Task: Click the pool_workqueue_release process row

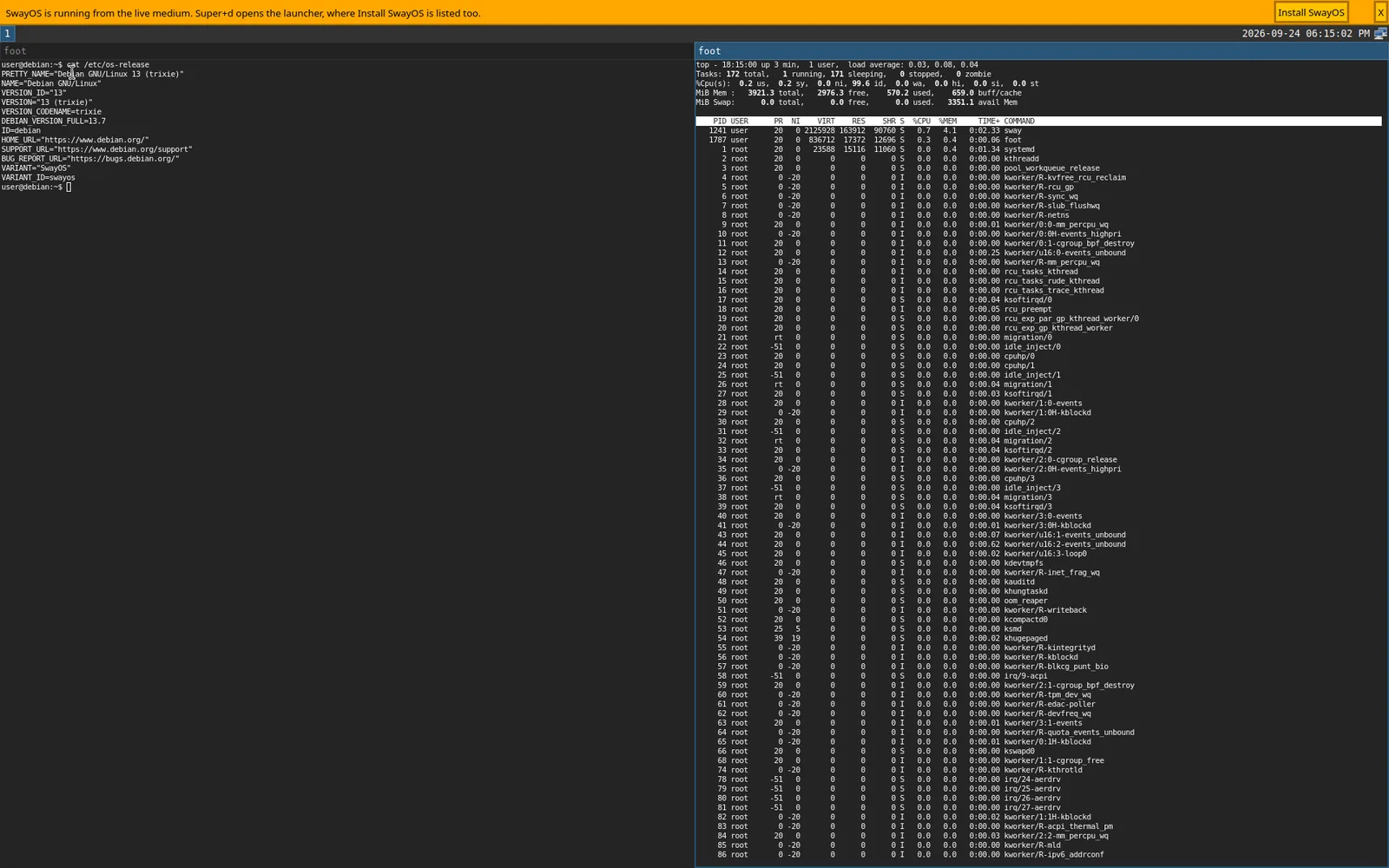Action: pos(1038,168)
